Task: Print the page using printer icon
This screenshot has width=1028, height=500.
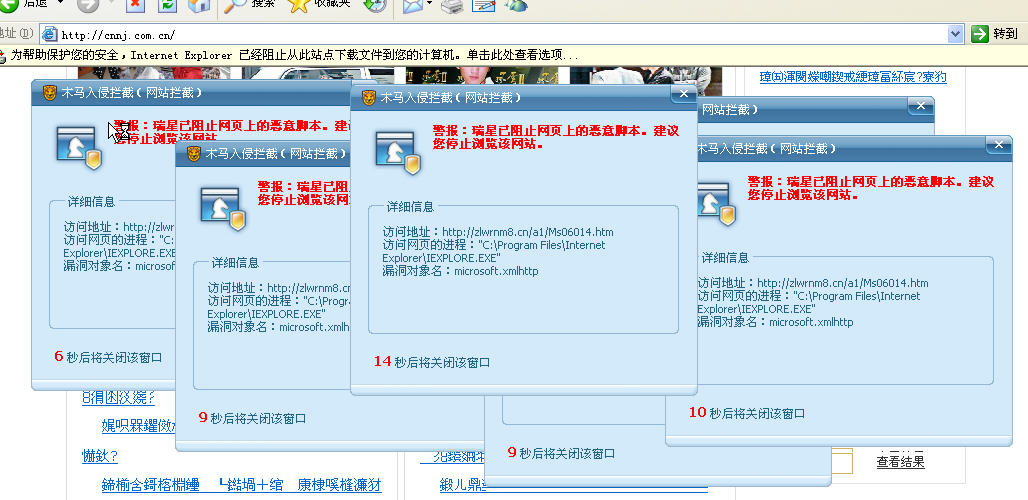Action: point(452,6)
